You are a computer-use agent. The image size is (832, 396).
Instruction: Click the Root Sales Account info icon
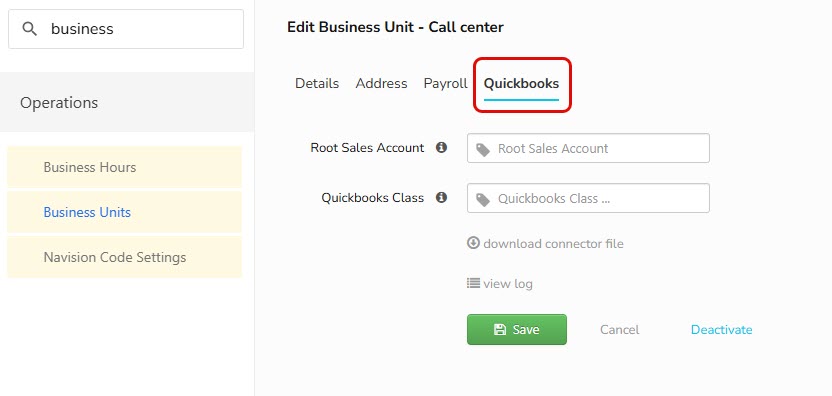(x=441, y=148)
